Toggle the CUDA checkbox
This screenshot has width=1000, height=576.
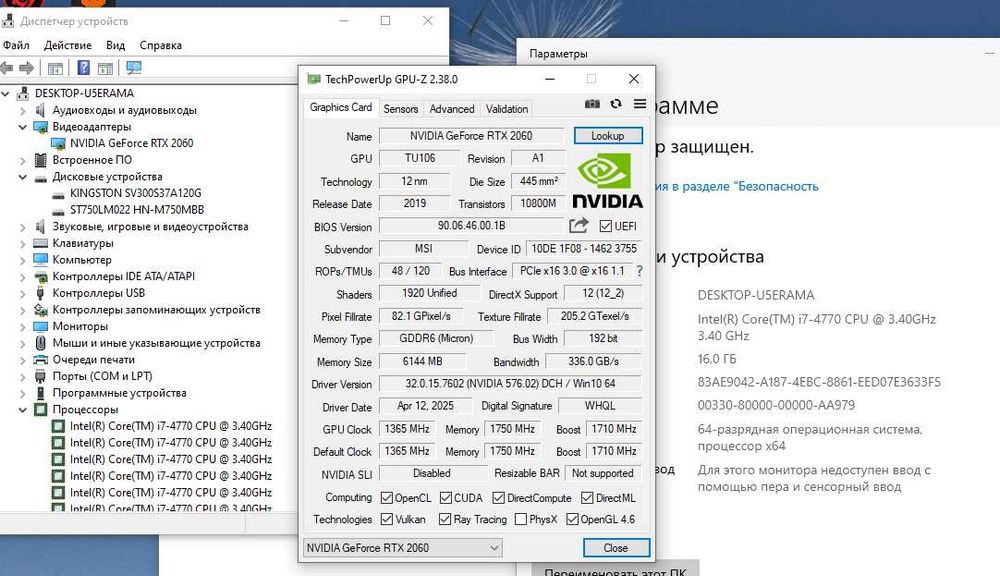click(446, 498)
